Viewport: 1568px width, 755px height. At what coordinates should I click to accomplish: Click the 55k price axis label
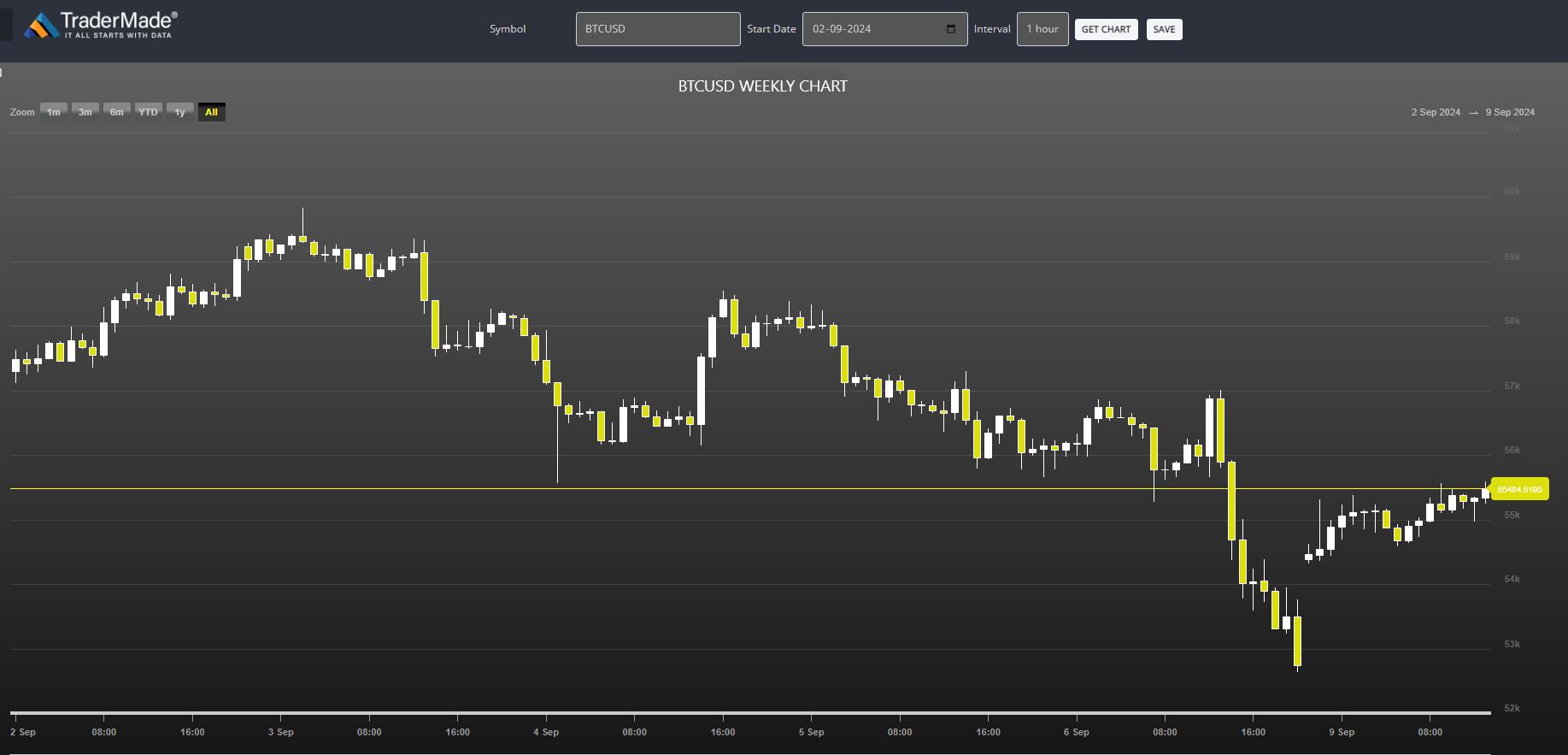click(x=1512, y=516)
